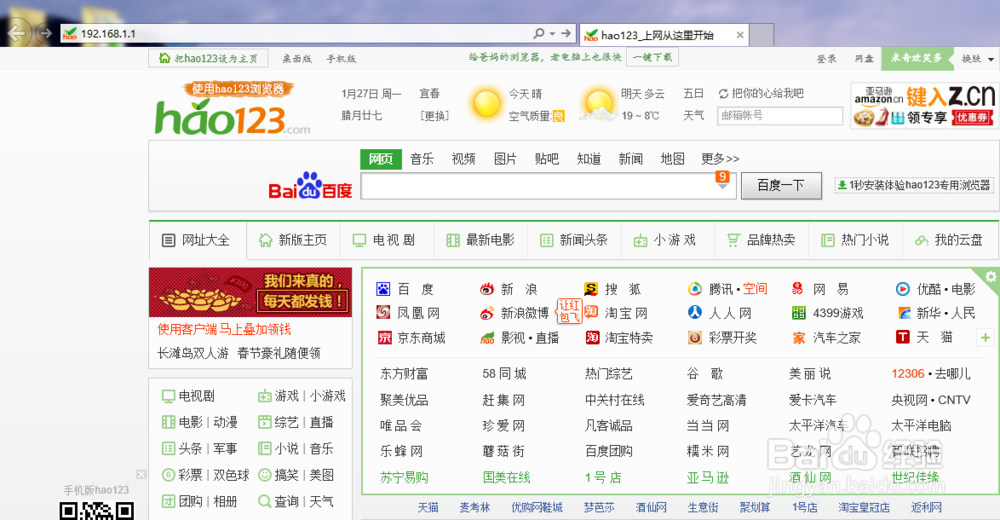Select the 网页 search tab
The width and height of the screenshot is (1000, 520).
(x=381, y=159)
